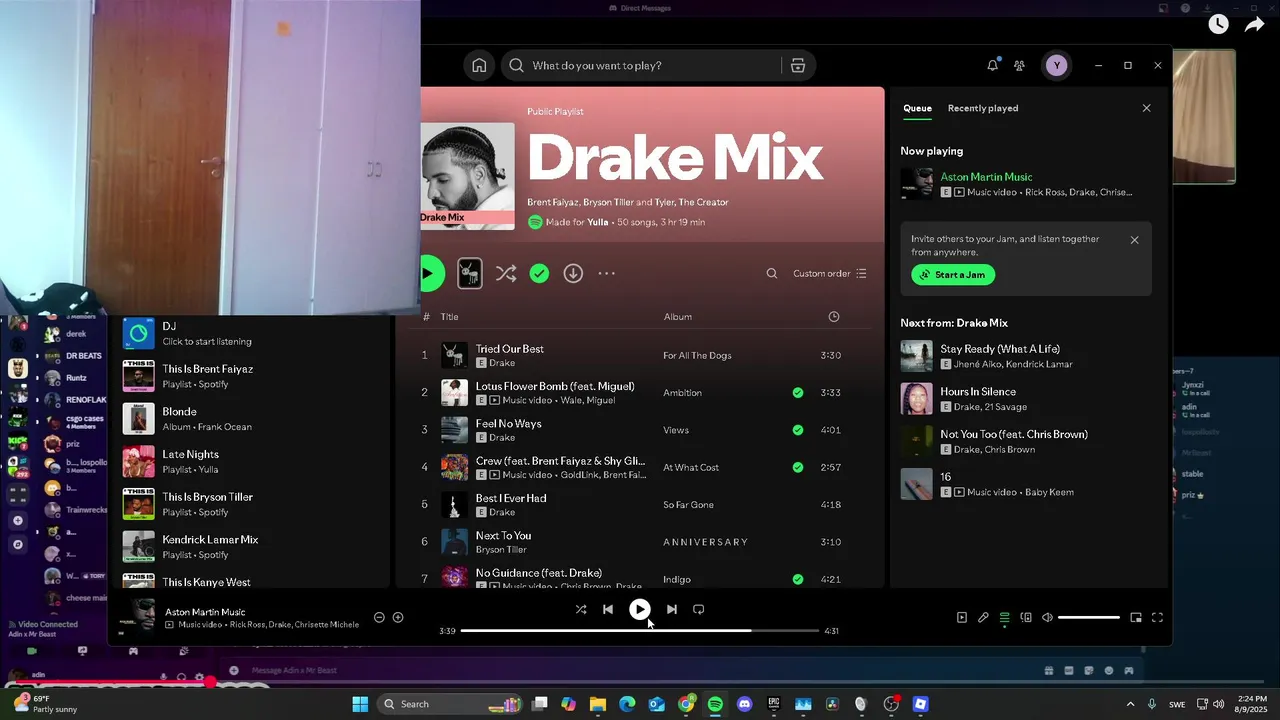The width and height of the screenshot is (1280, 720).
Task: Open more options for Drake Mix
Action: [x=607, y=273]
